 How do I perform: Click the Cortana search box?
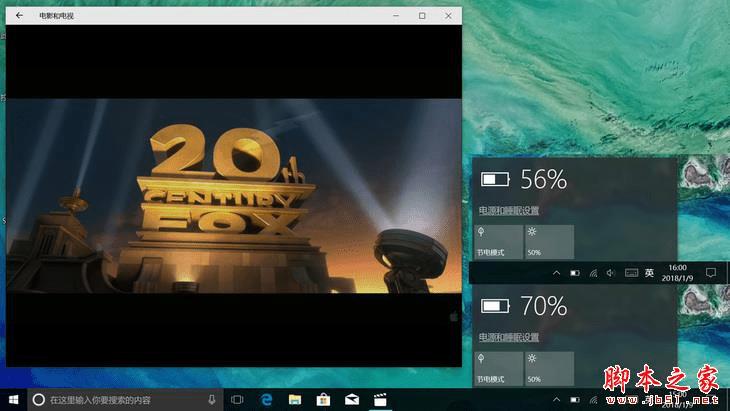tap(126, 400)
